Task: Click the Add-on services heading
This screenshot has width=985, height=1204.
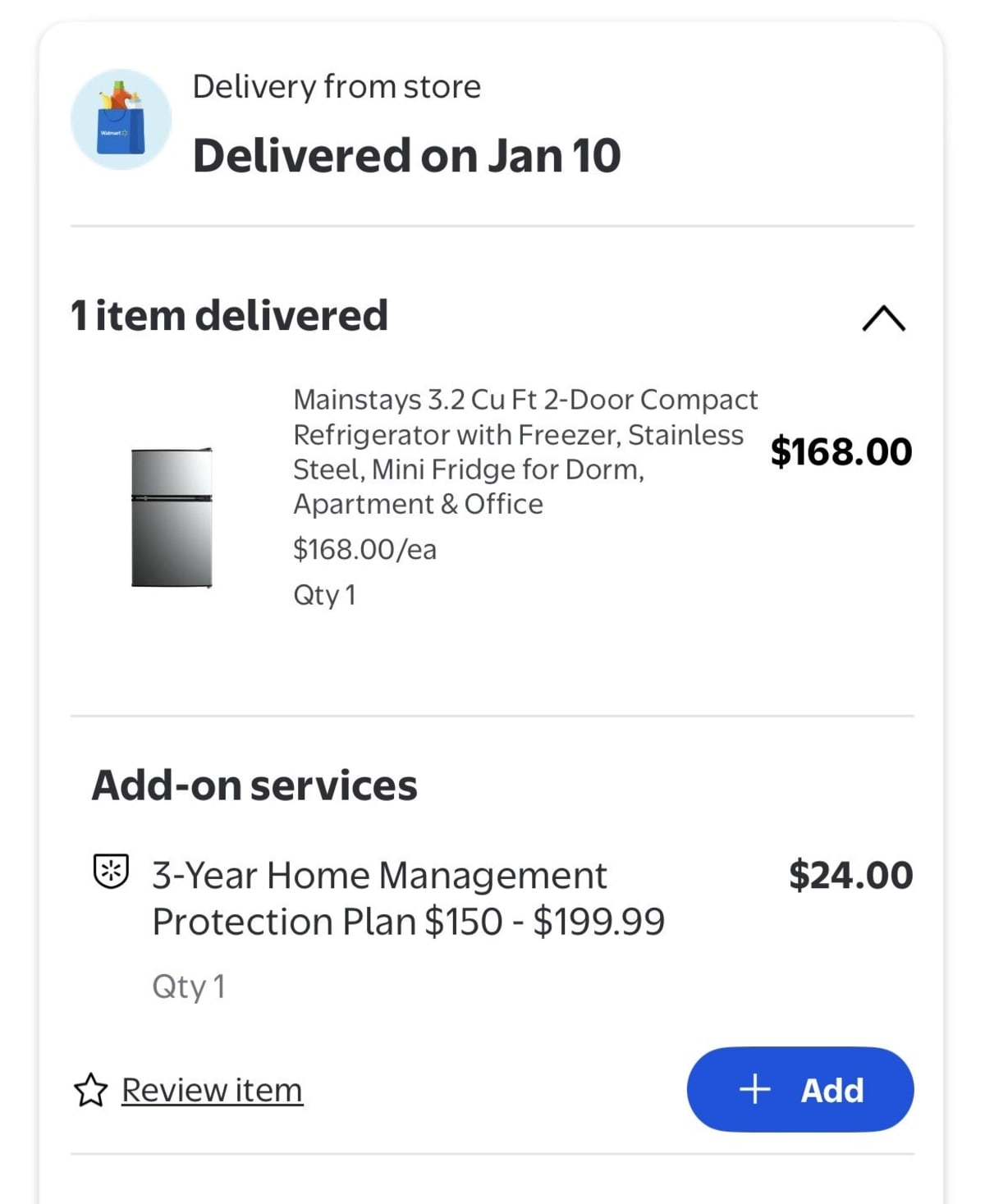Action: 254,785
